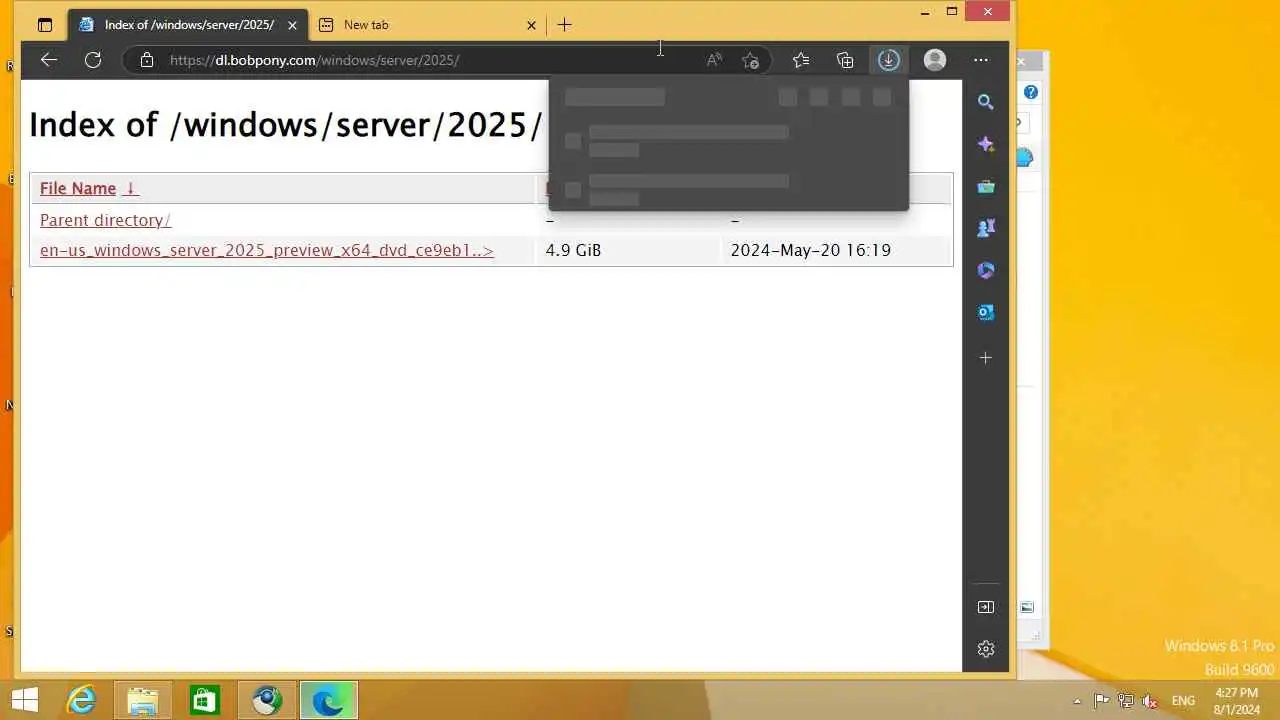Viewport: 1280px width, 720px height.
Task: Open the Tab actions menu icon
Action: pos(45,25)
